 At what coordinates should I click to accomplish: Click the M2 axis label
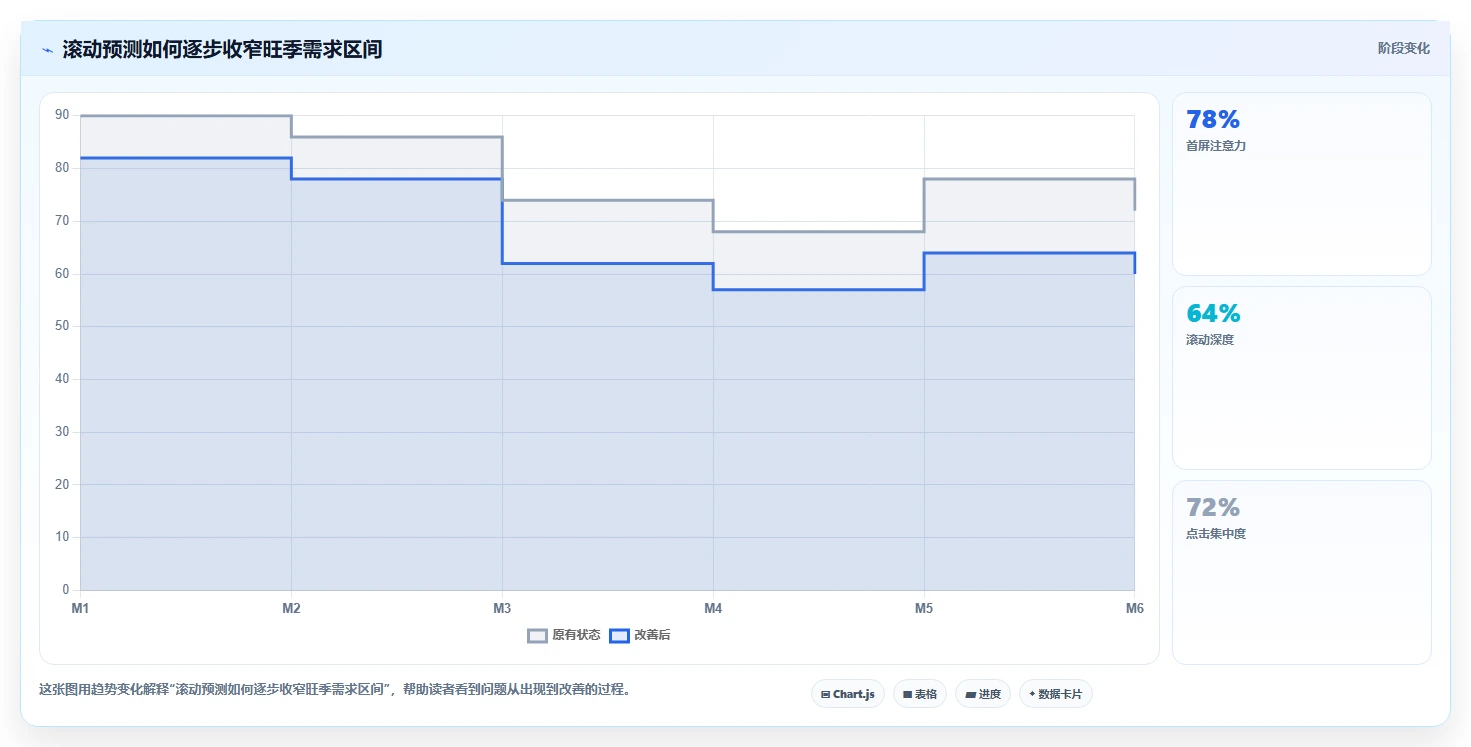291,608
